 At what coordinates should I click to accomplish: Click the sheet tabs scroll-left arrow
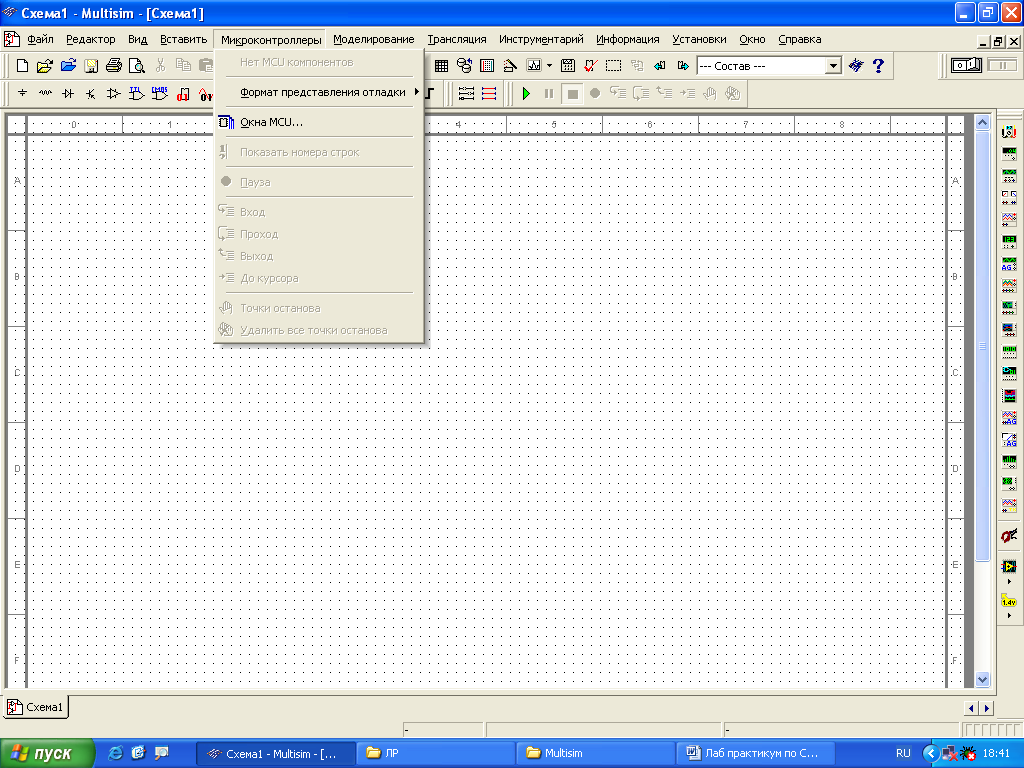click(x=971, y=708)
